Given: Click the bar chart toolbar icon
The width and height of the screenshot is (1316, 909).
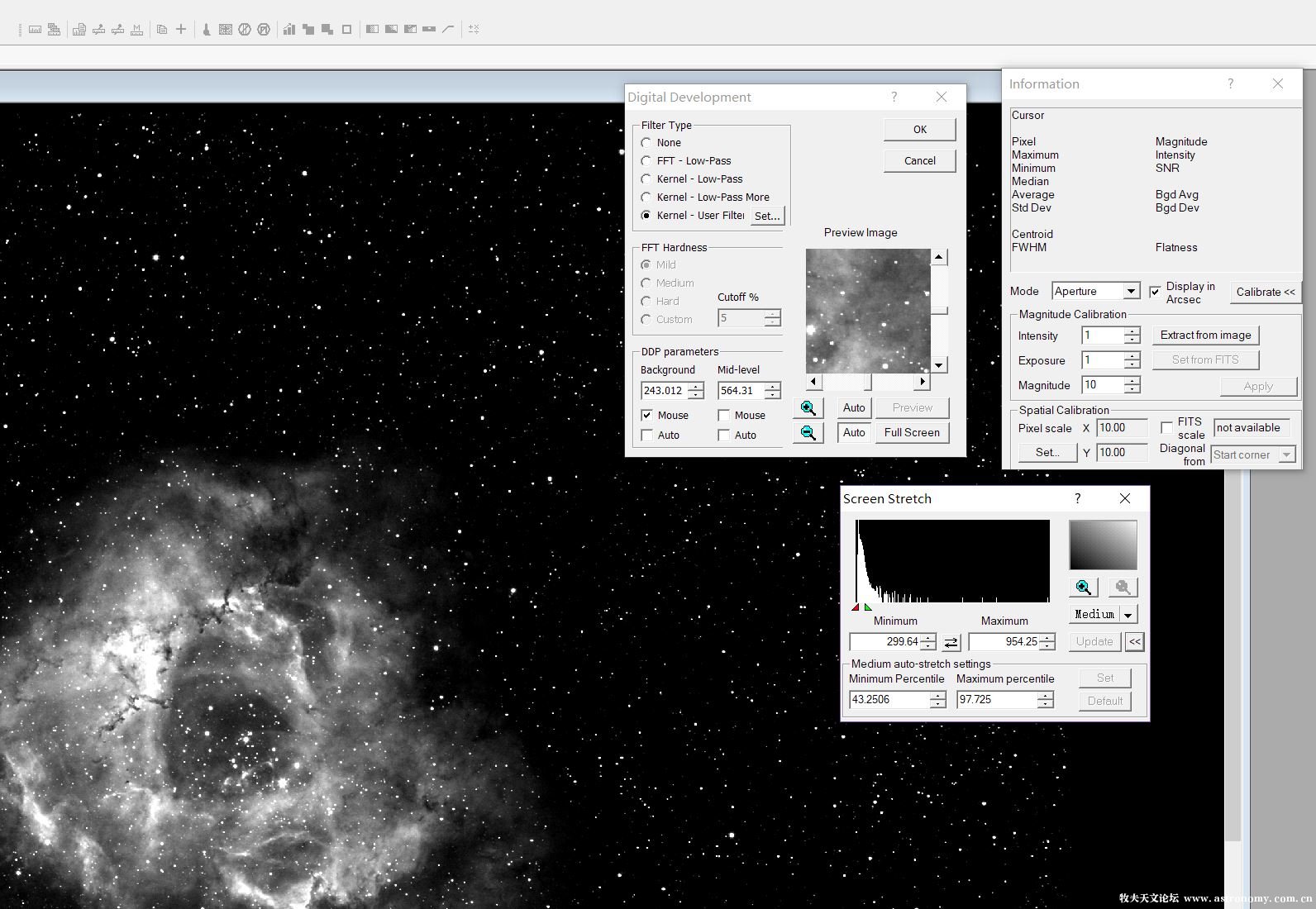Looking at the screenshot, I should tap(289, 29).
